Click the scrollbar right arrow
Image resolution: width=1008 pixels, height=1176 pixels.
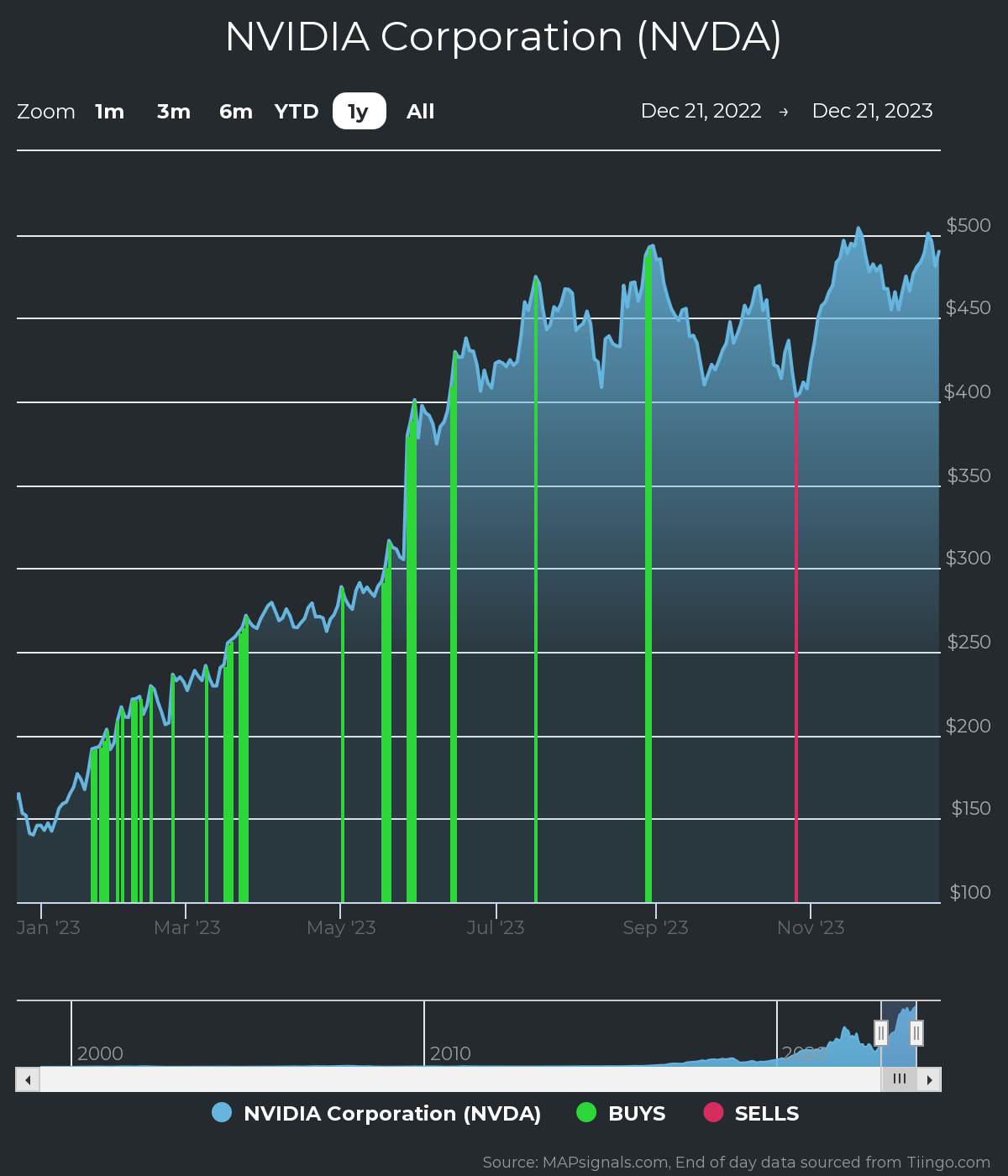pyautogui.click(x=929, y=1079)
